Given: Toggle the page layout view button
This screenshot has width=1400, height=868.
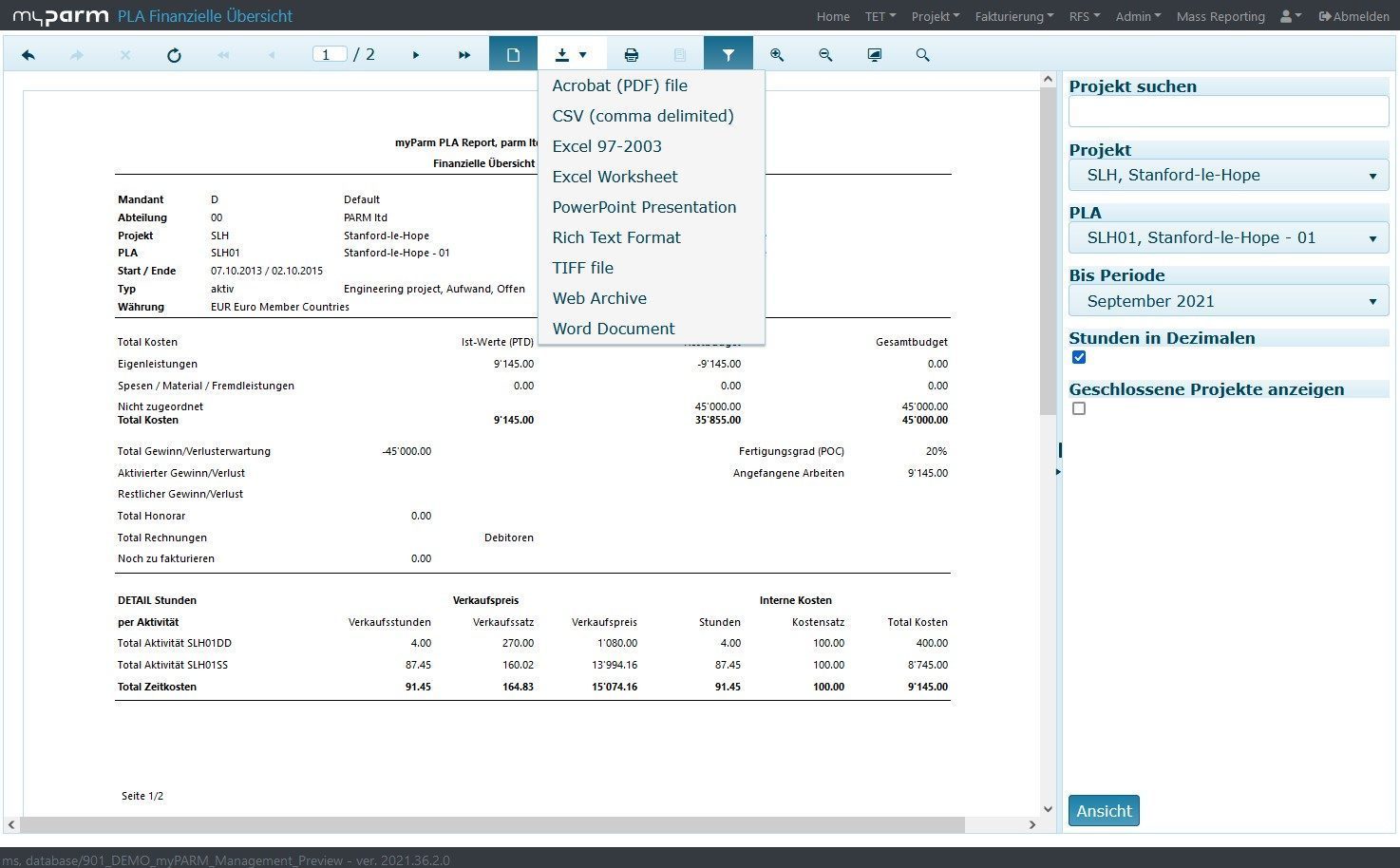Looking at the screenshot, I should tap(513, 55).
